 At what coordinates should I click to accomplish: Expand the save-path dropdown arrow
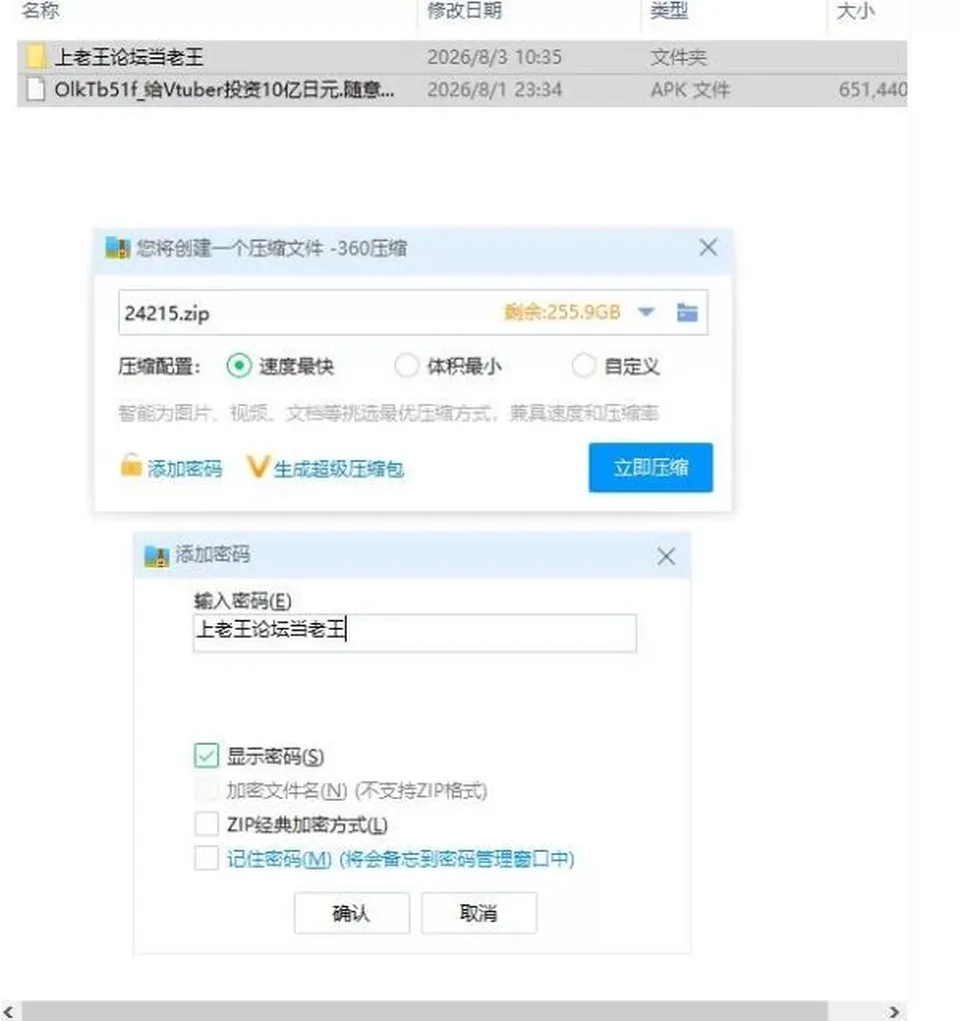(646, 312)
